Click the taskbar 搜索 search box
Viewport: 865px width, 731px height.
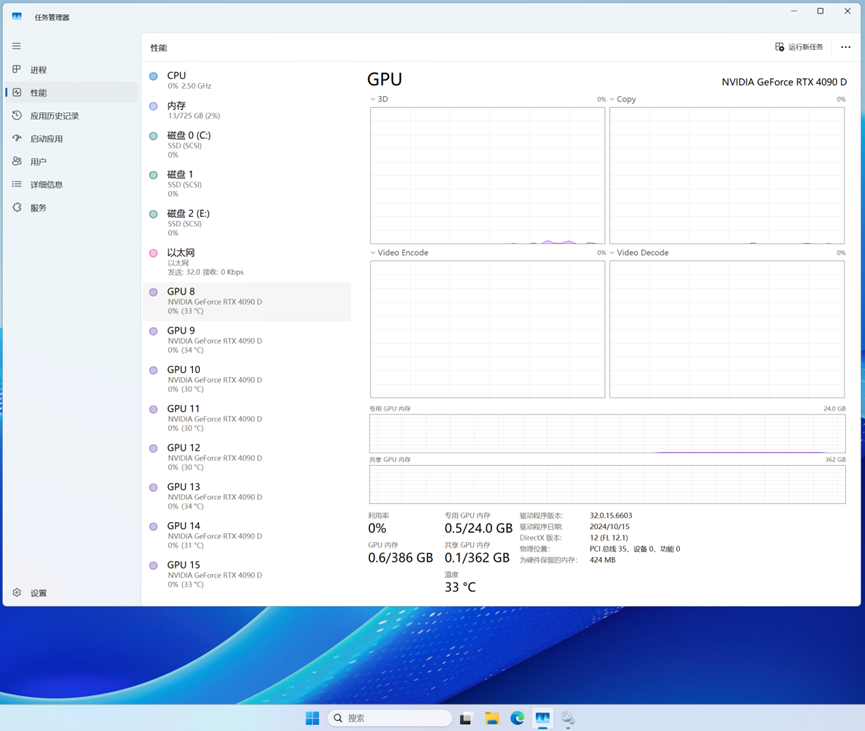(x=390, y=718)
